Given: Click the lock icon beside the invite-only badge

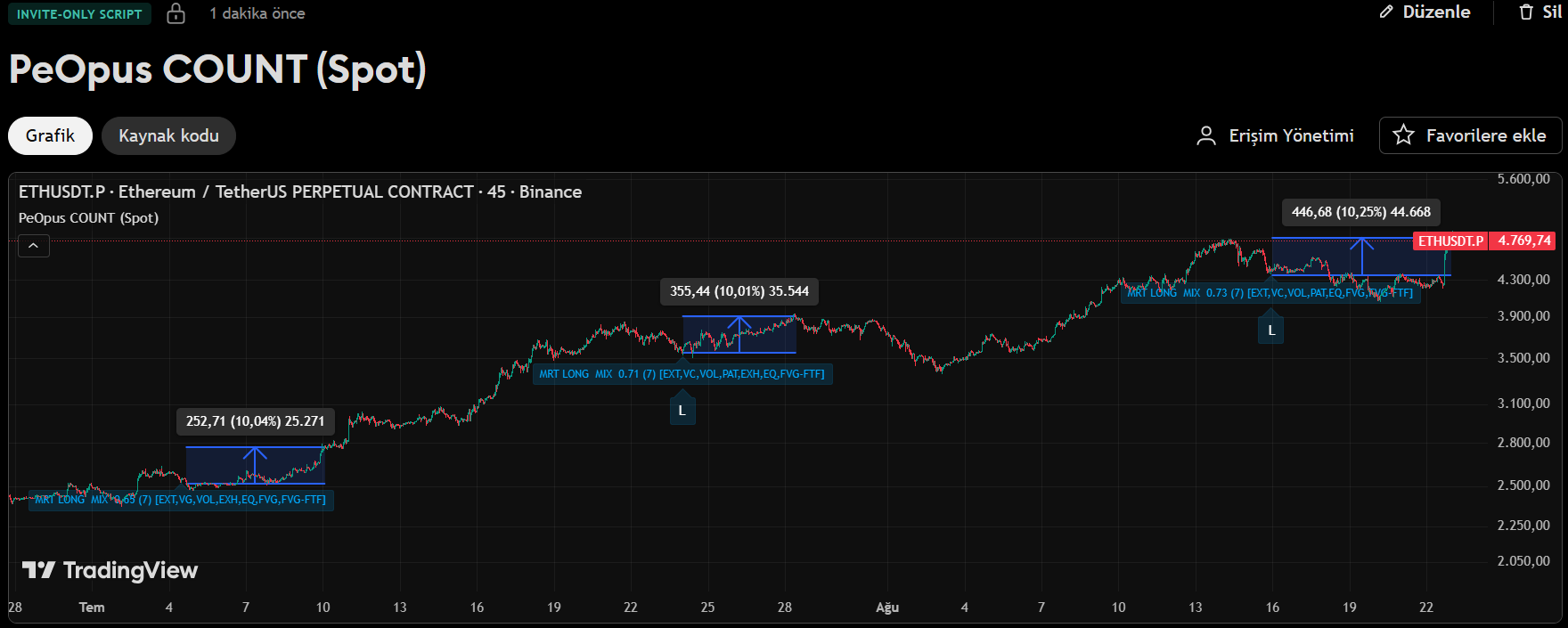Looking at the screenshot, I should (x=176, y=13).
